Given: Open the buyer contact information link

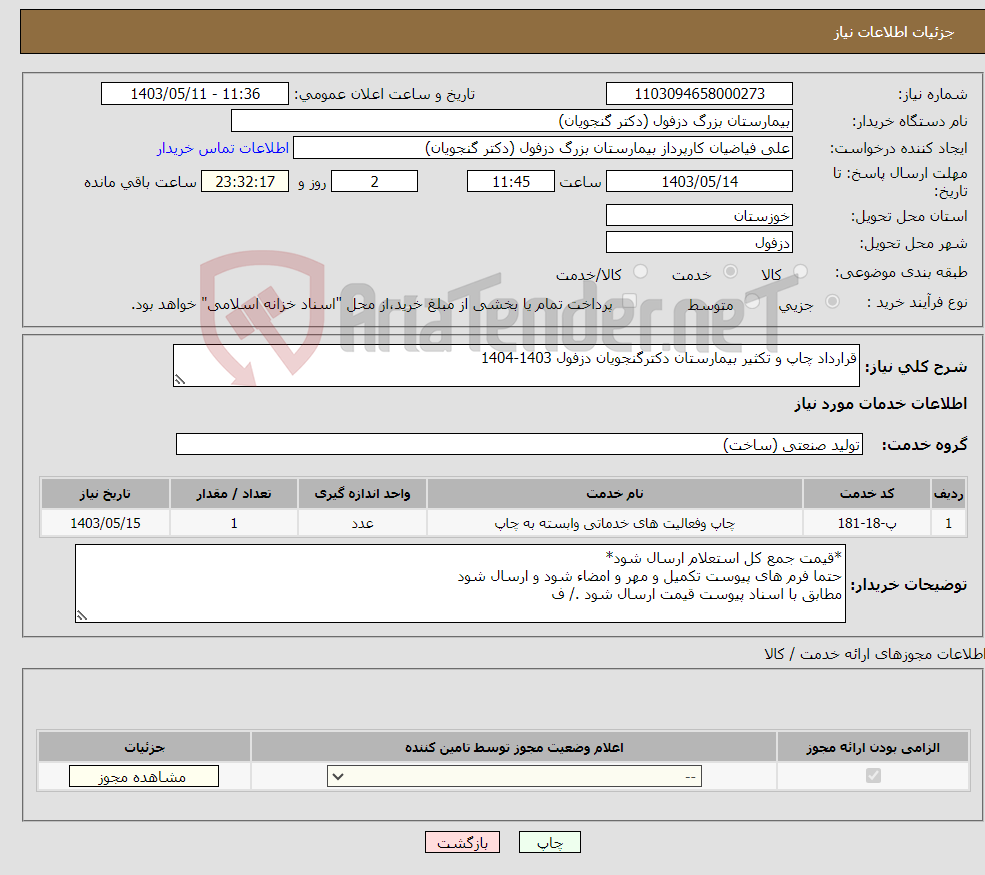Looking at the screenshot, I should pyautogui.click(x=223, y=148).
